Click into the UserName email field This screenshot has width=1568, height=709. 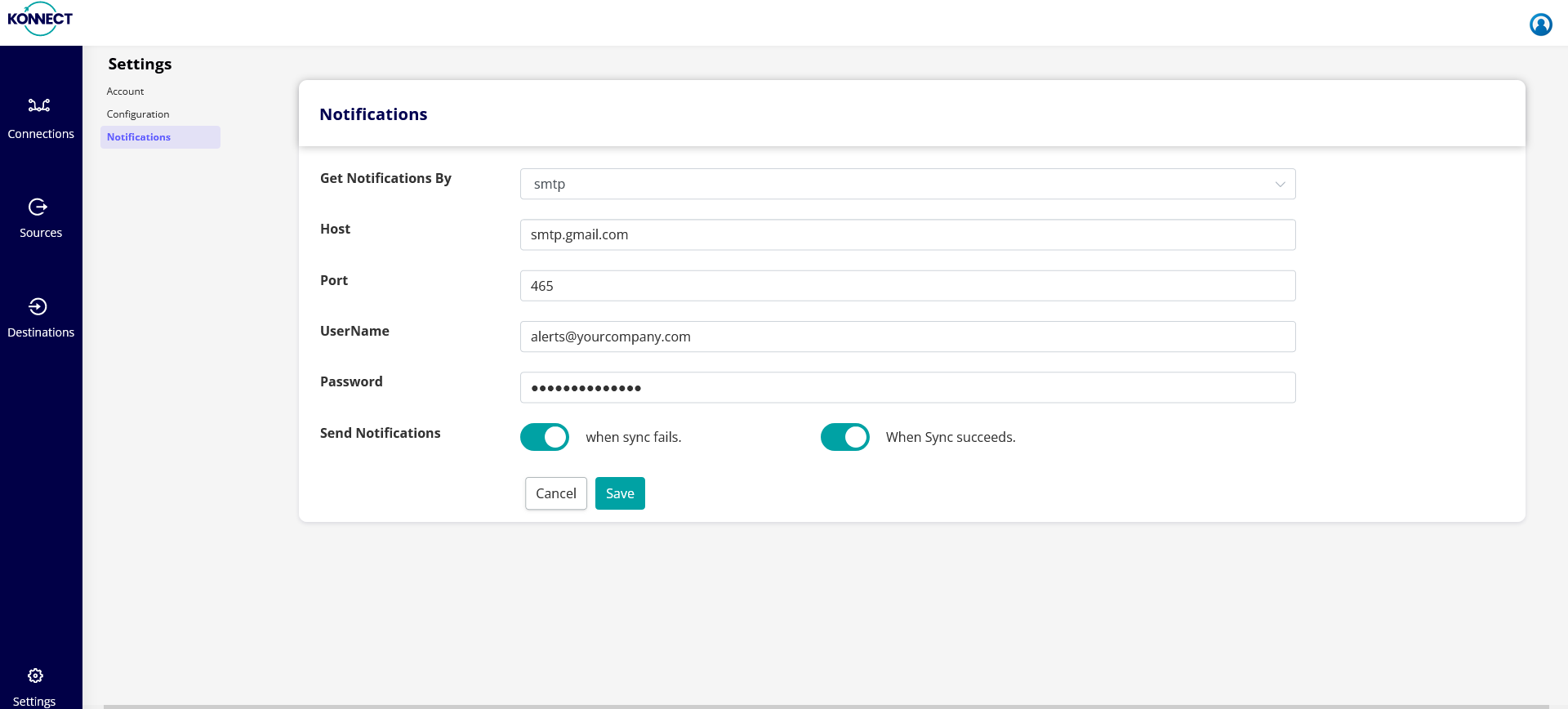(x=907, y=337)
